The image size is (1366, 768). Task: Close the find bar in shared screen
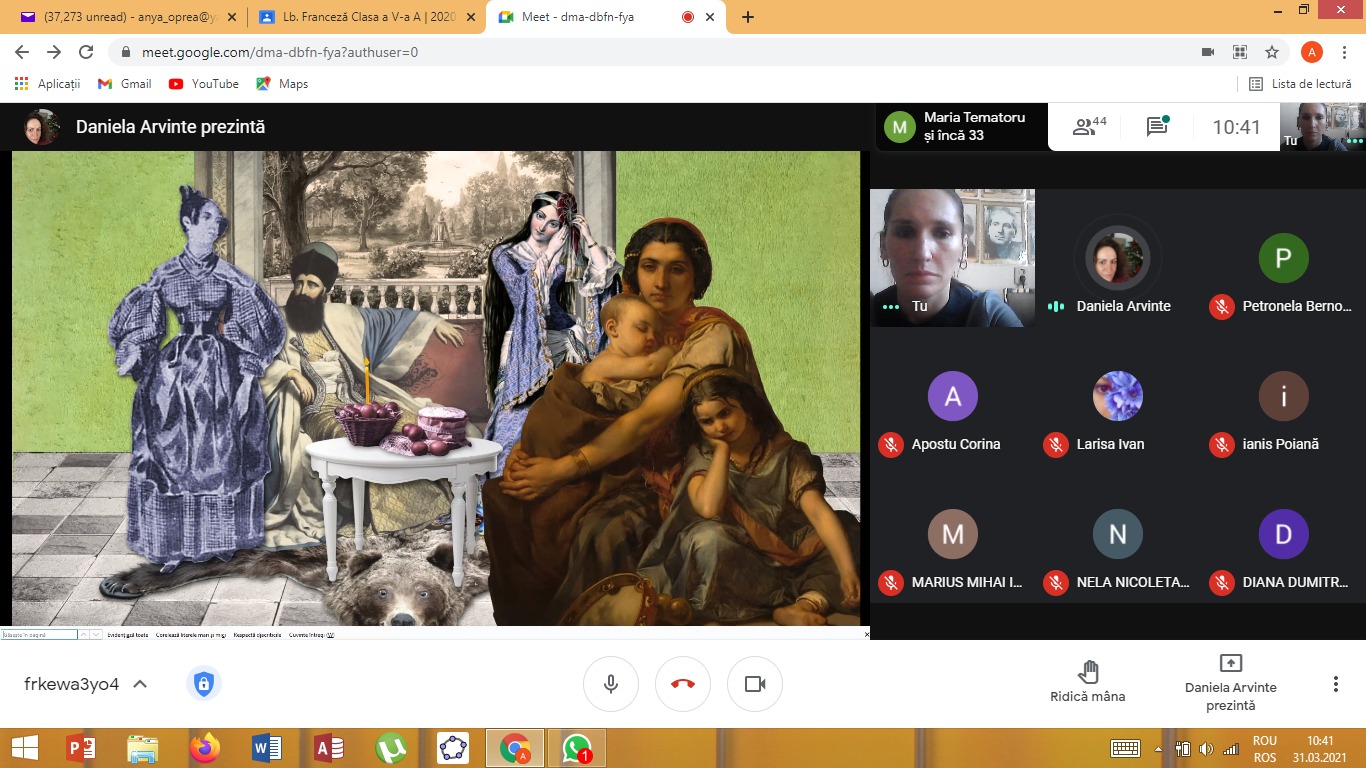[866, 634]
